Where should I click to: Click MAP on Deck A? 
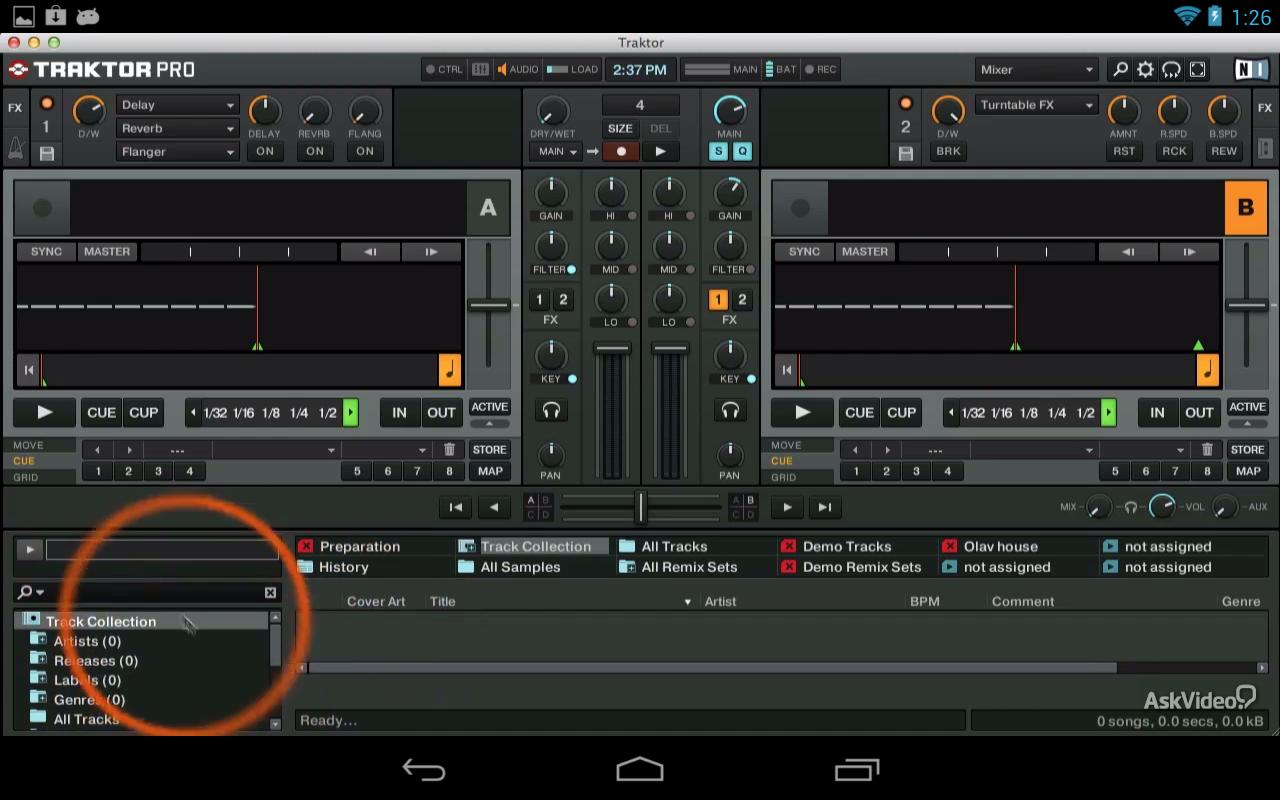tap(490, 471)
